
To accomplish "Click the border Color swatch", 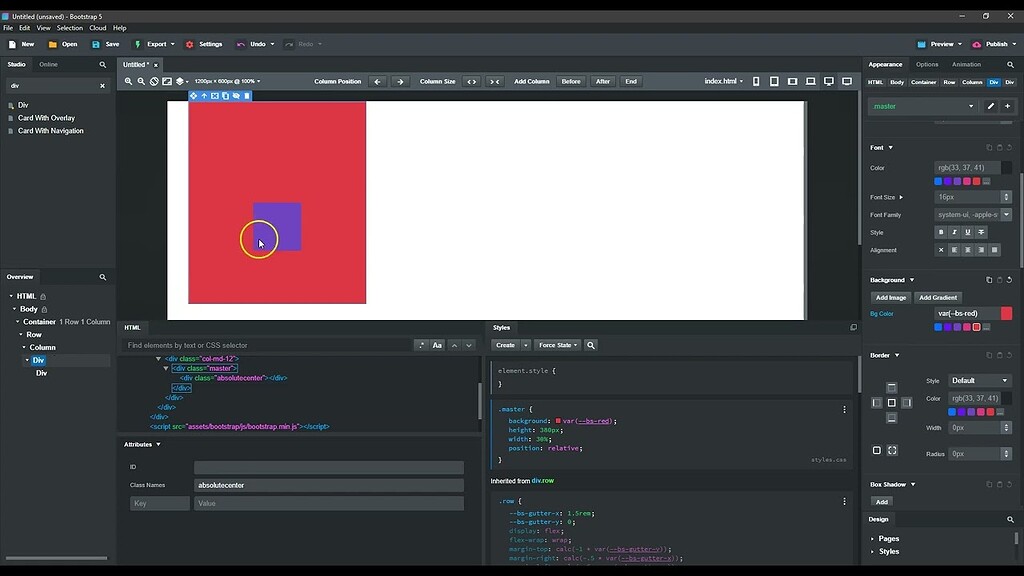I will pyautogui.click(x=1006, y=398).
